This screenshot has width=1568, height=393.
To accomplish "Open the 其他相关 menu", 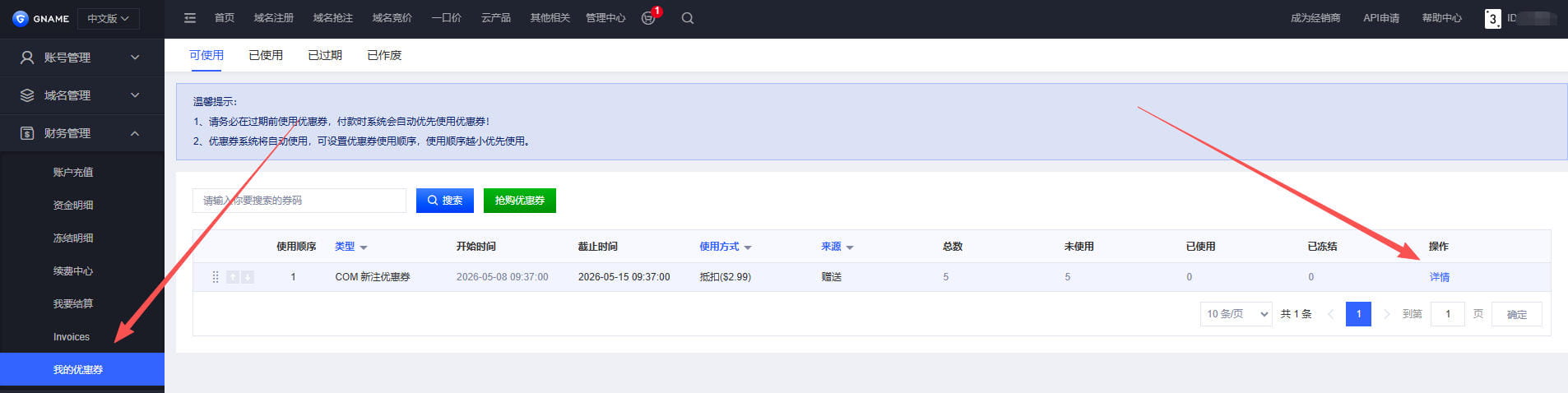I will pyautogui.click(x=550, y=18).
